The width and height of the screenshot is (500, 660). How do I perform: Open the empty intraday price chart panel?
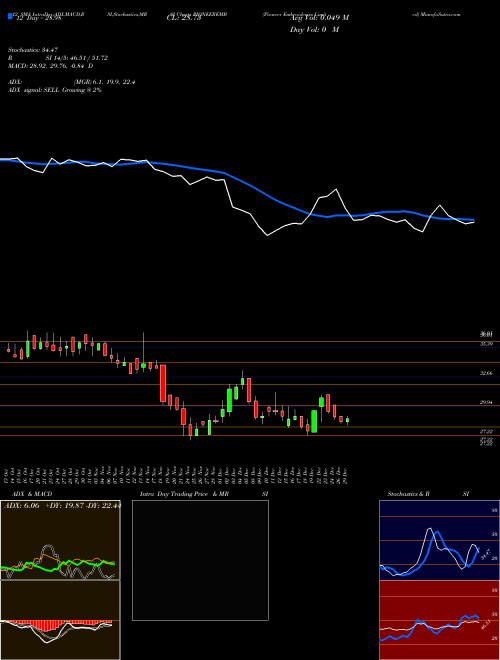pos(200,560)
